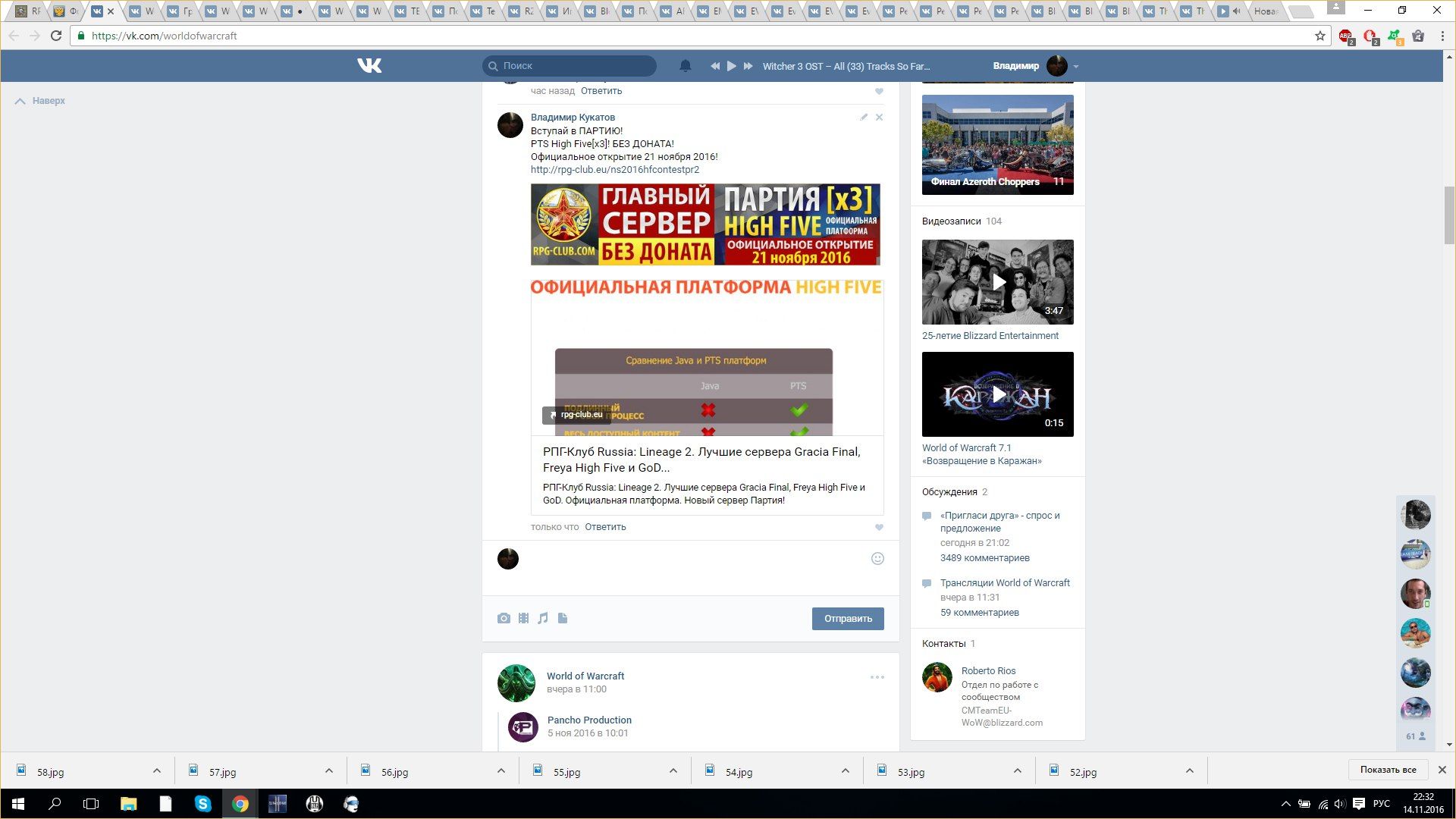The image size is (1456, 819).
Task: Open the rpg-club.eu/ns2016hfcontestpr2 link
Action: coord(615,170)
